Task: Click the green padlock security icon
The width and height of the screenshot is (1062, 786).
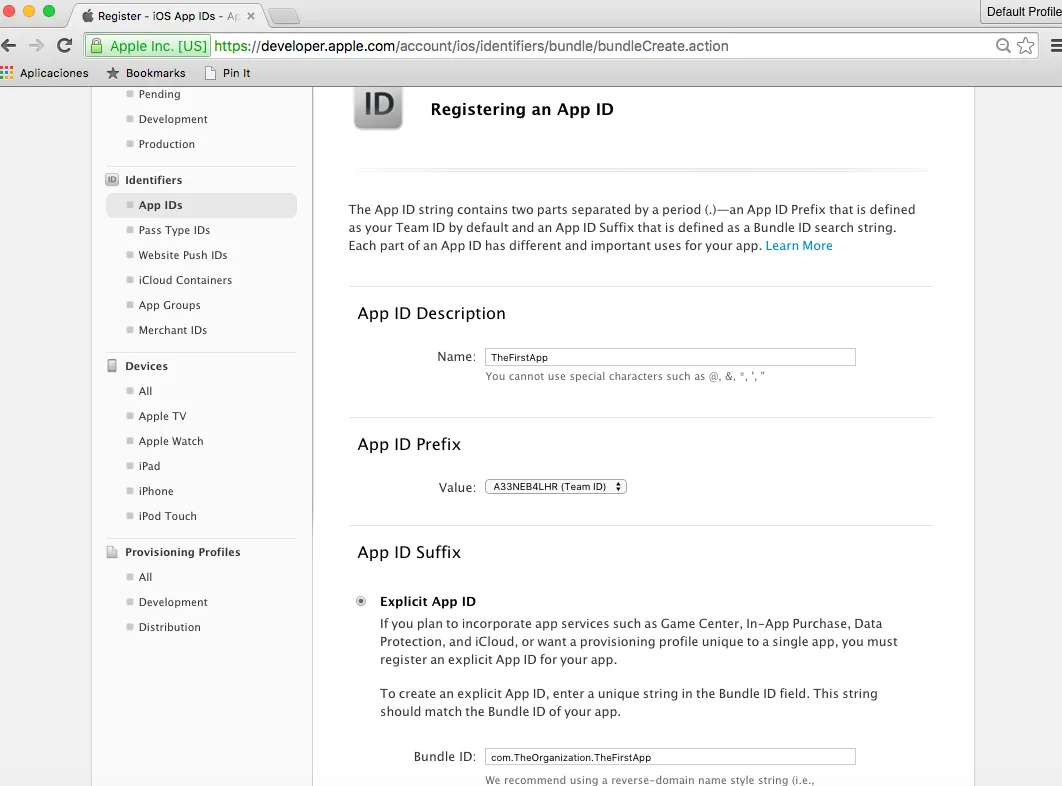Action: [x=96, y=46]
